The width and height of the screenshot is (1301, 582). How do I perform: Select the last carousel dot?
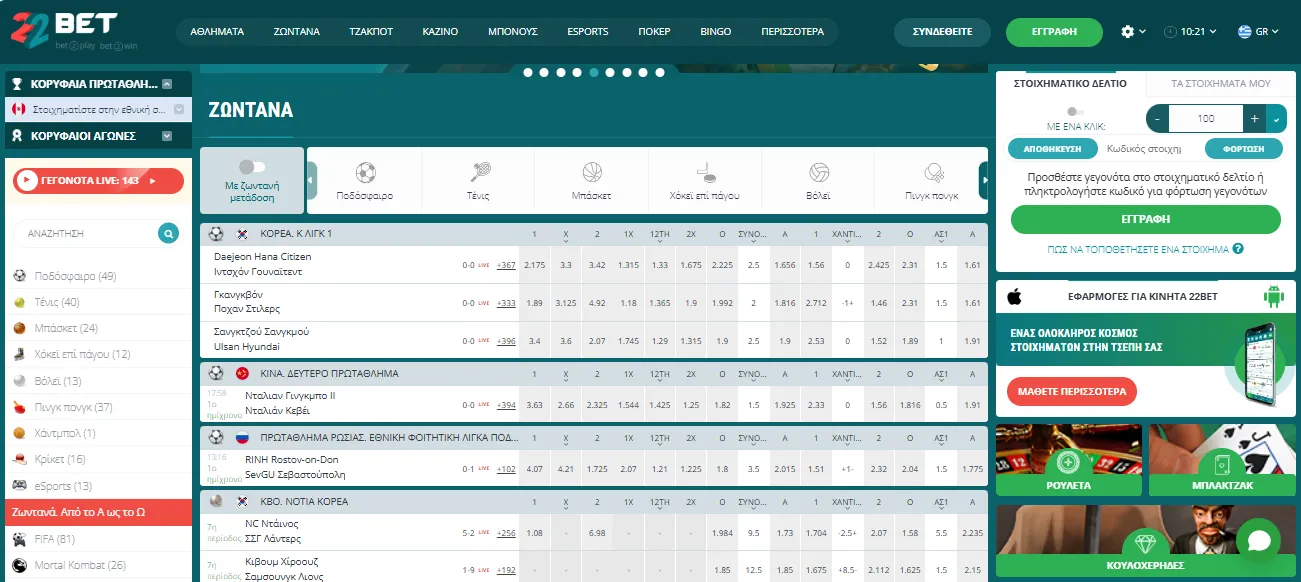click(x=659, y=72)
